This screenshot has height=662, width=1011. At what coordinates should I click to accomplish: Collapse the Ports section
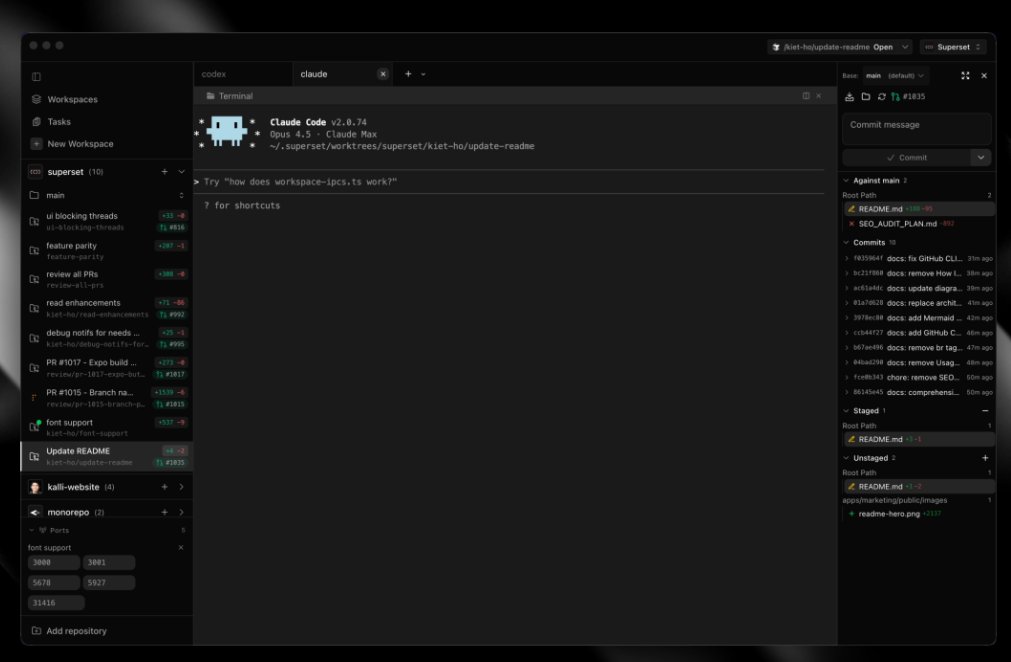[32, 530]
